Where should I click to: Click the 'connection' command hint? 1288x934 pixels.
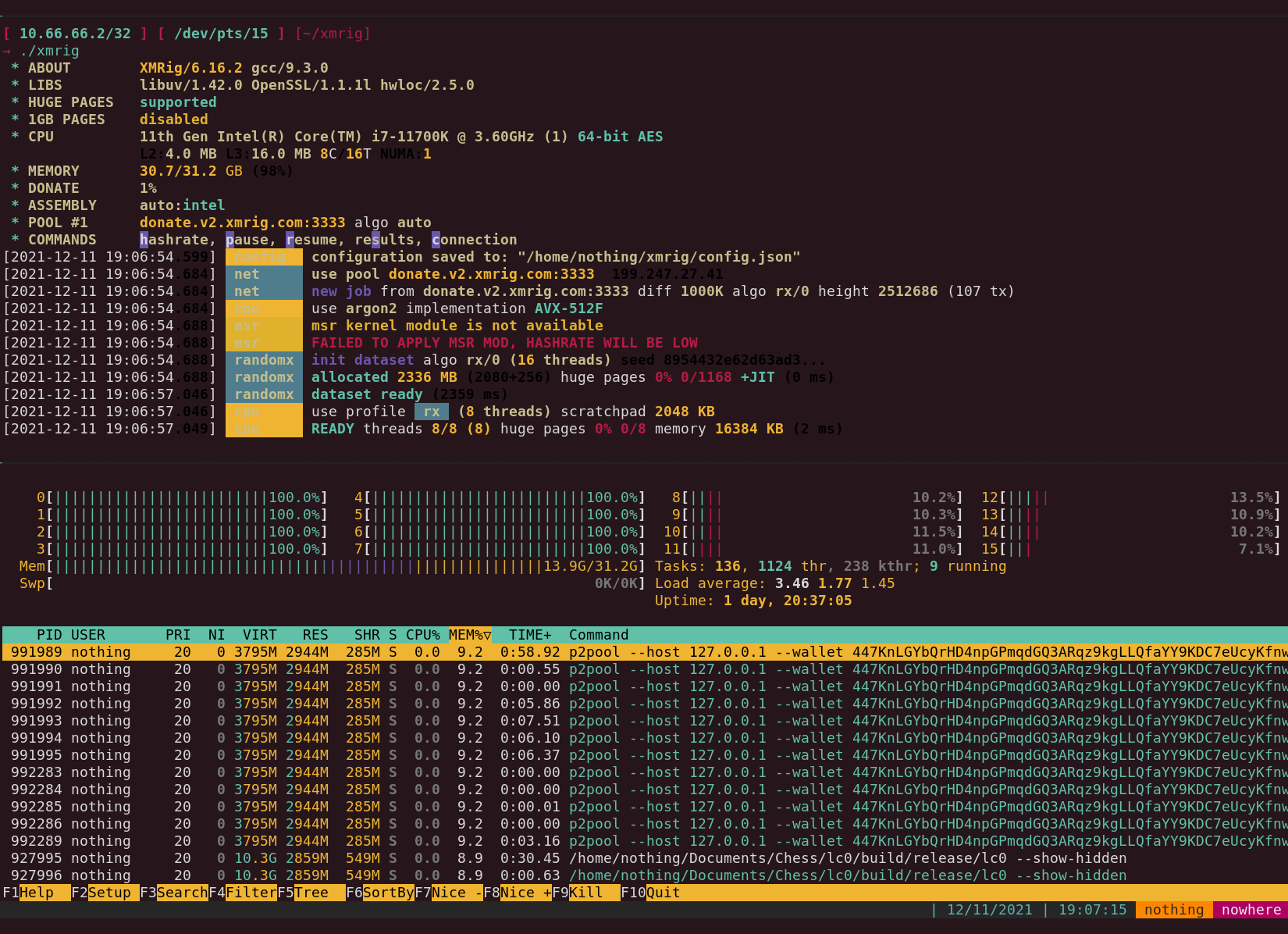(x=475, y=240)
